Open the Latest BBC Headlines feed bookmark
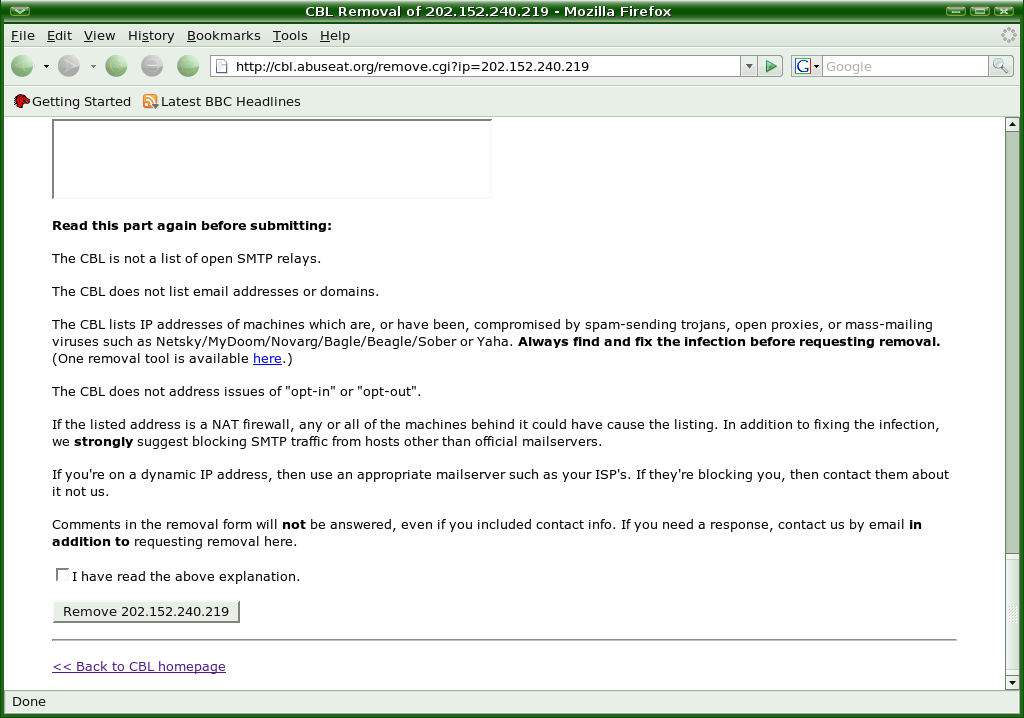The height and width of the screenshot is (718, 1024). click(x=222, y=101)
